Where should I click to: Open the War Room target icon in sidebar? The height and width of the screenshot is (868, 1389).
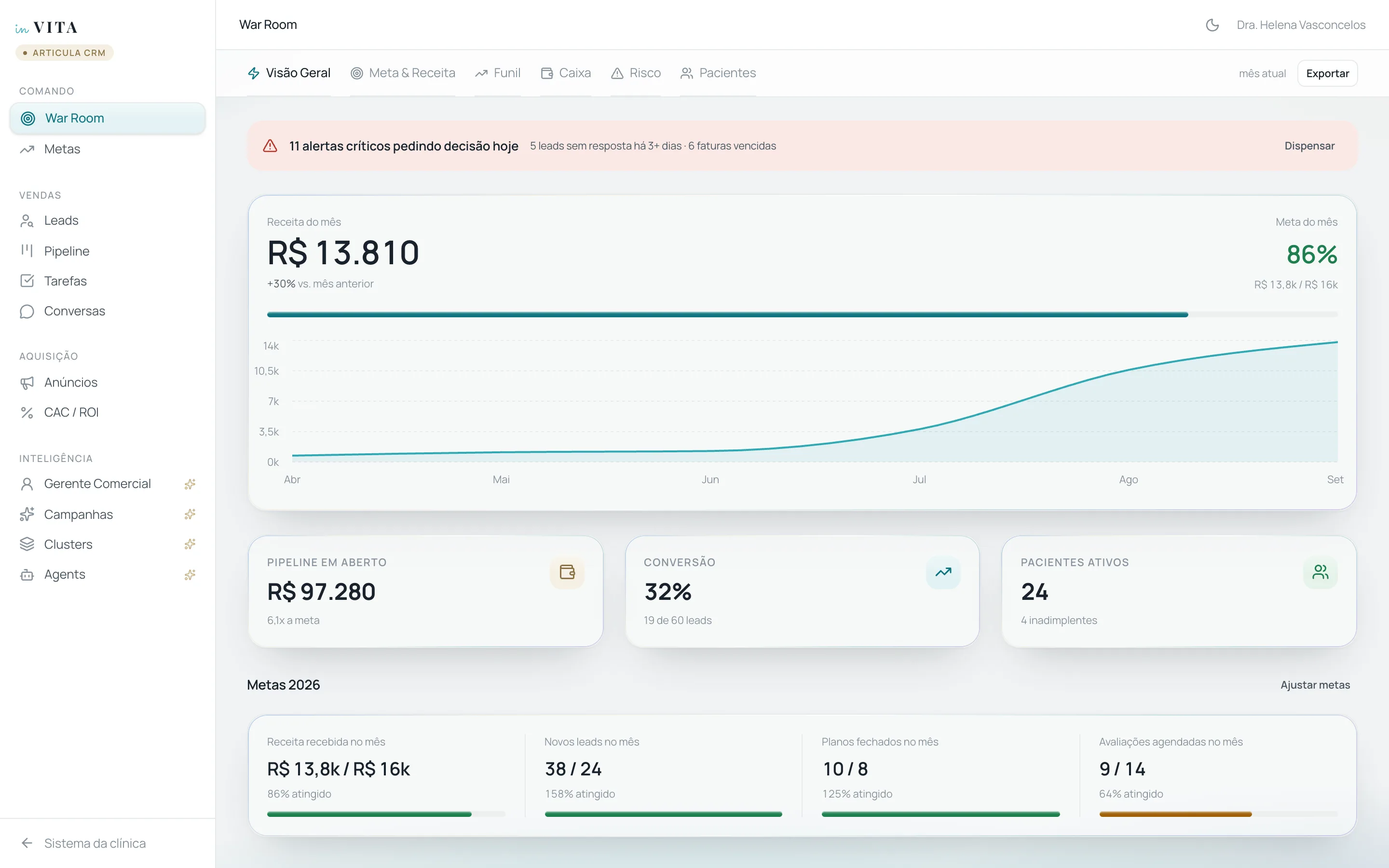pyautogui.click(x=27, y=118)
